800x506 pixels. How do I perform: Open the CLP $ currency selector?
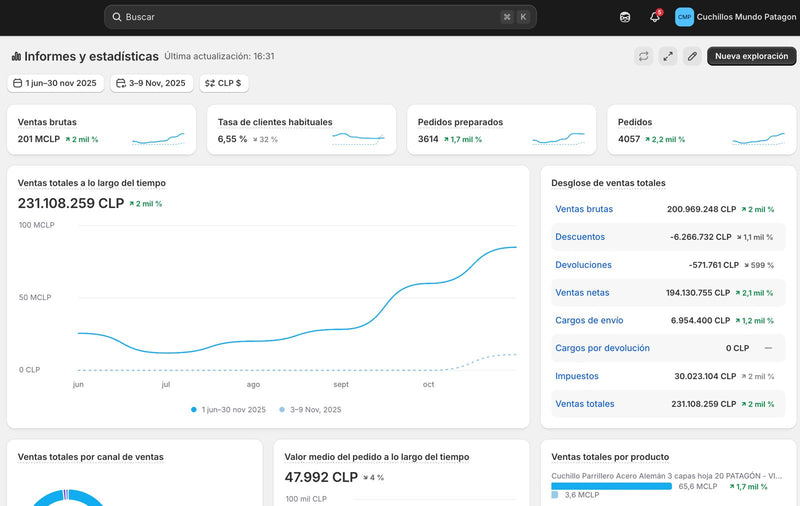(x=224, y=83)
